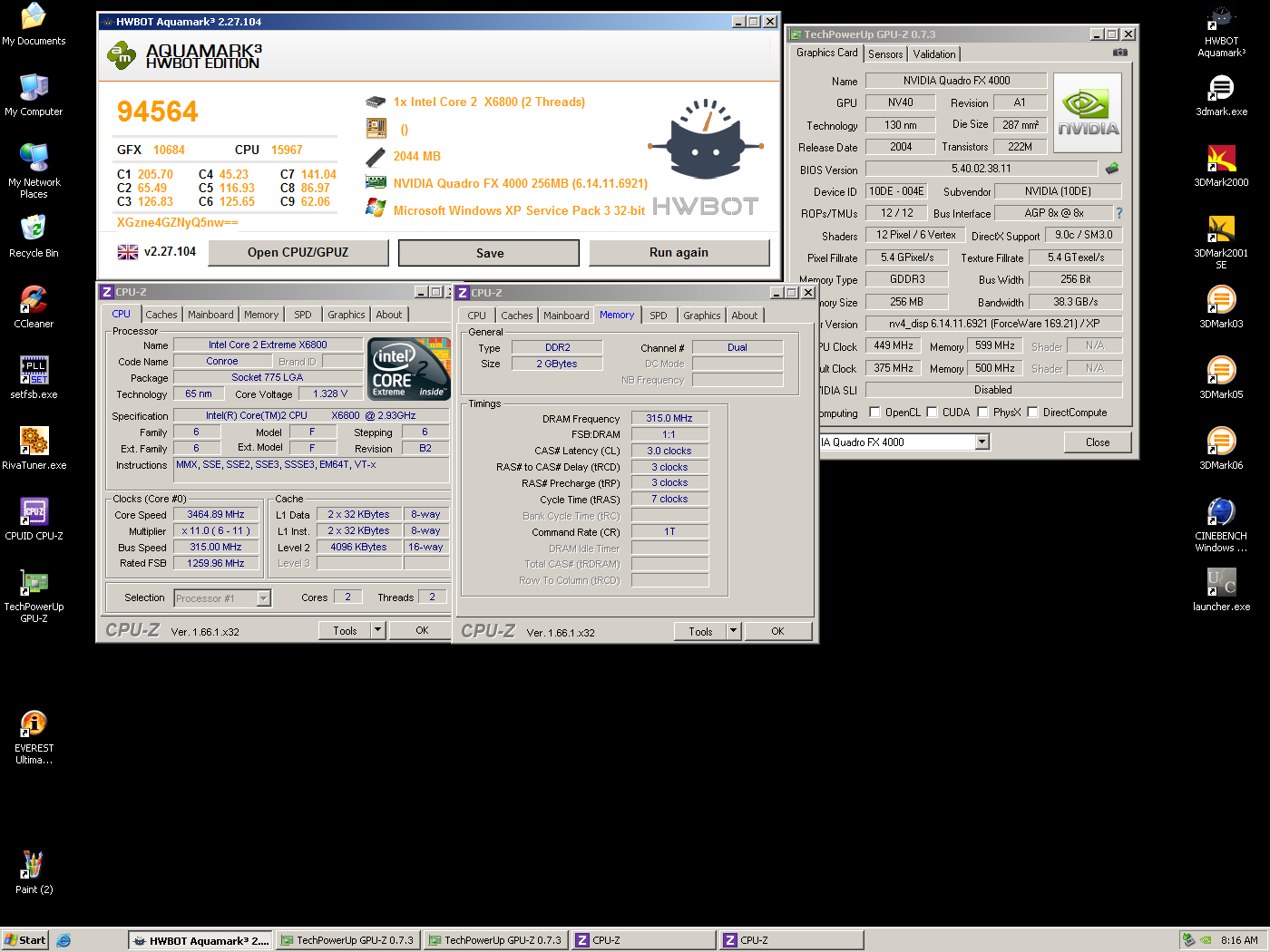The width and height of the screenshot is (1270, 952).
Task: Click the DRAM Frequency 315.0 MHz field
Action: click(669, 419)
